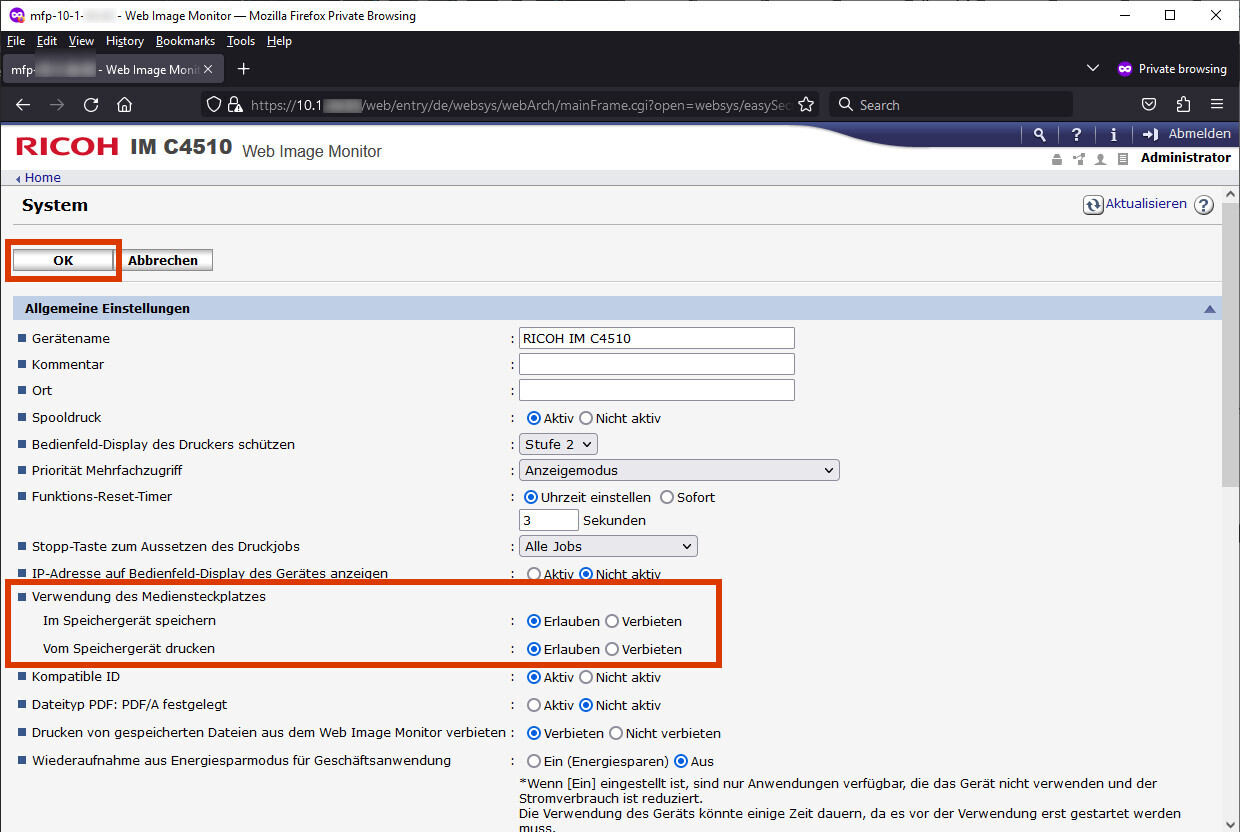
Task: Click the Sekunden value field
Action: click(549, 520)
